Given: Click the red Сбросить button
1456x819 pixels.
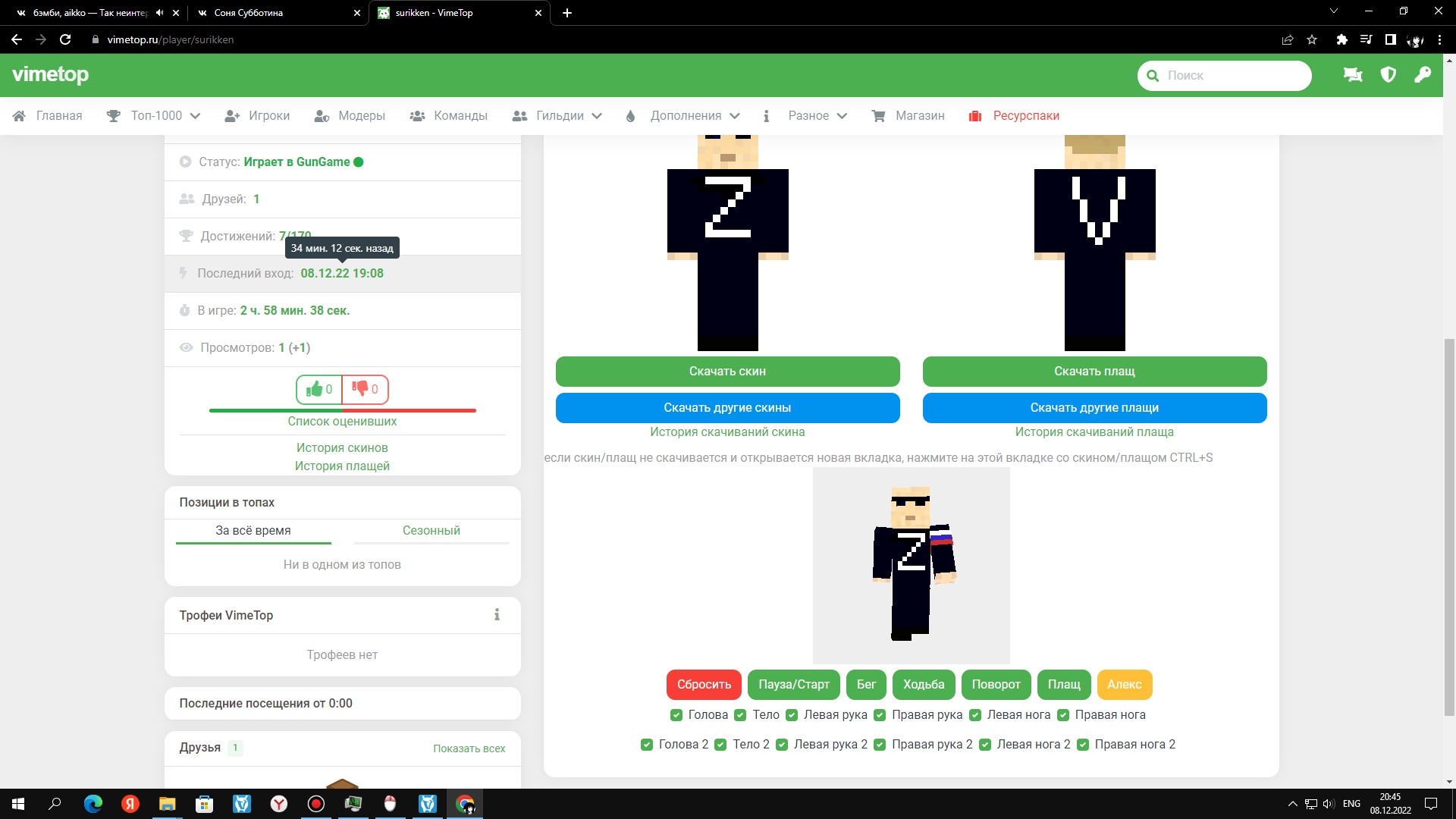Looking at the screenshot, I should [704, 685].
